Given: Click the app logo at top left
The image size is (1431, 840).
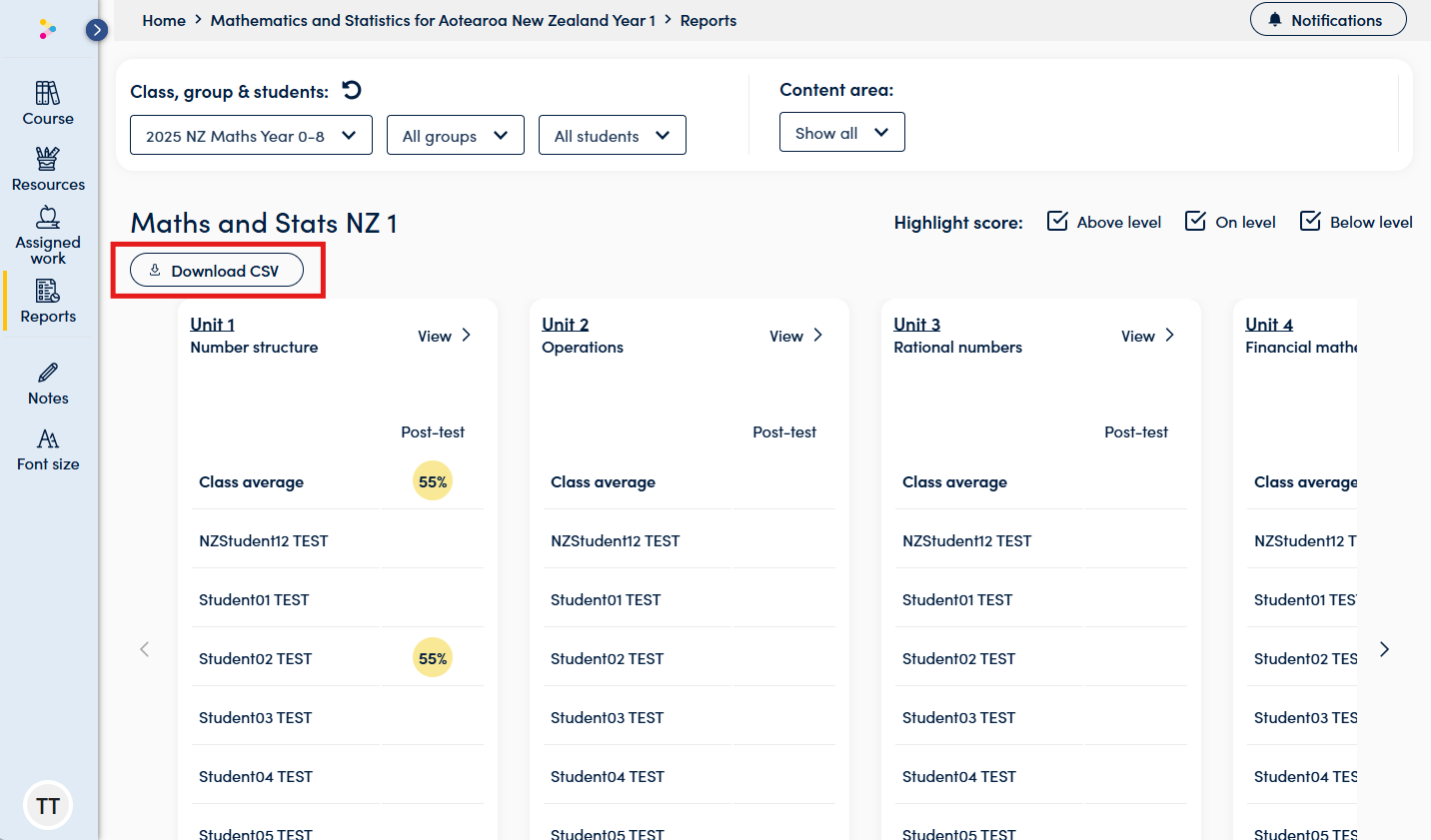Looking at the screenshot, I should [47, 30].
